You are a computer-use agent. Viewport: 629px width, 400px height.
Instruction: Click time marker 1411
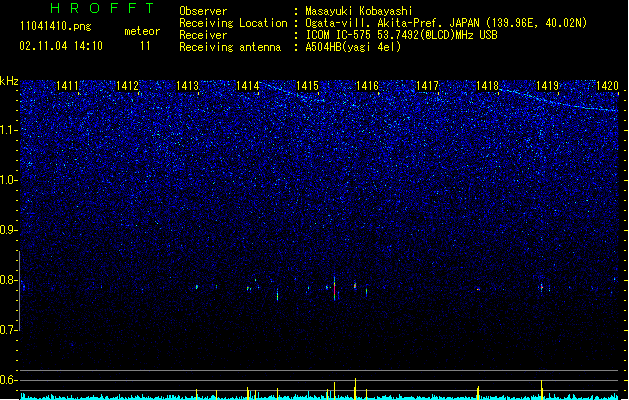point(67,86)
